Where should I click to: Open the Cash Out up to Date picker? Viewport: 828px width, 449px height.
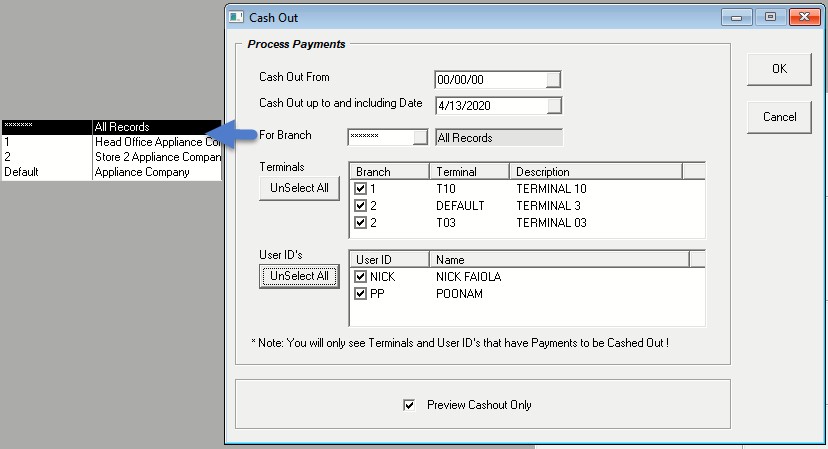click(x=554, y=105)
